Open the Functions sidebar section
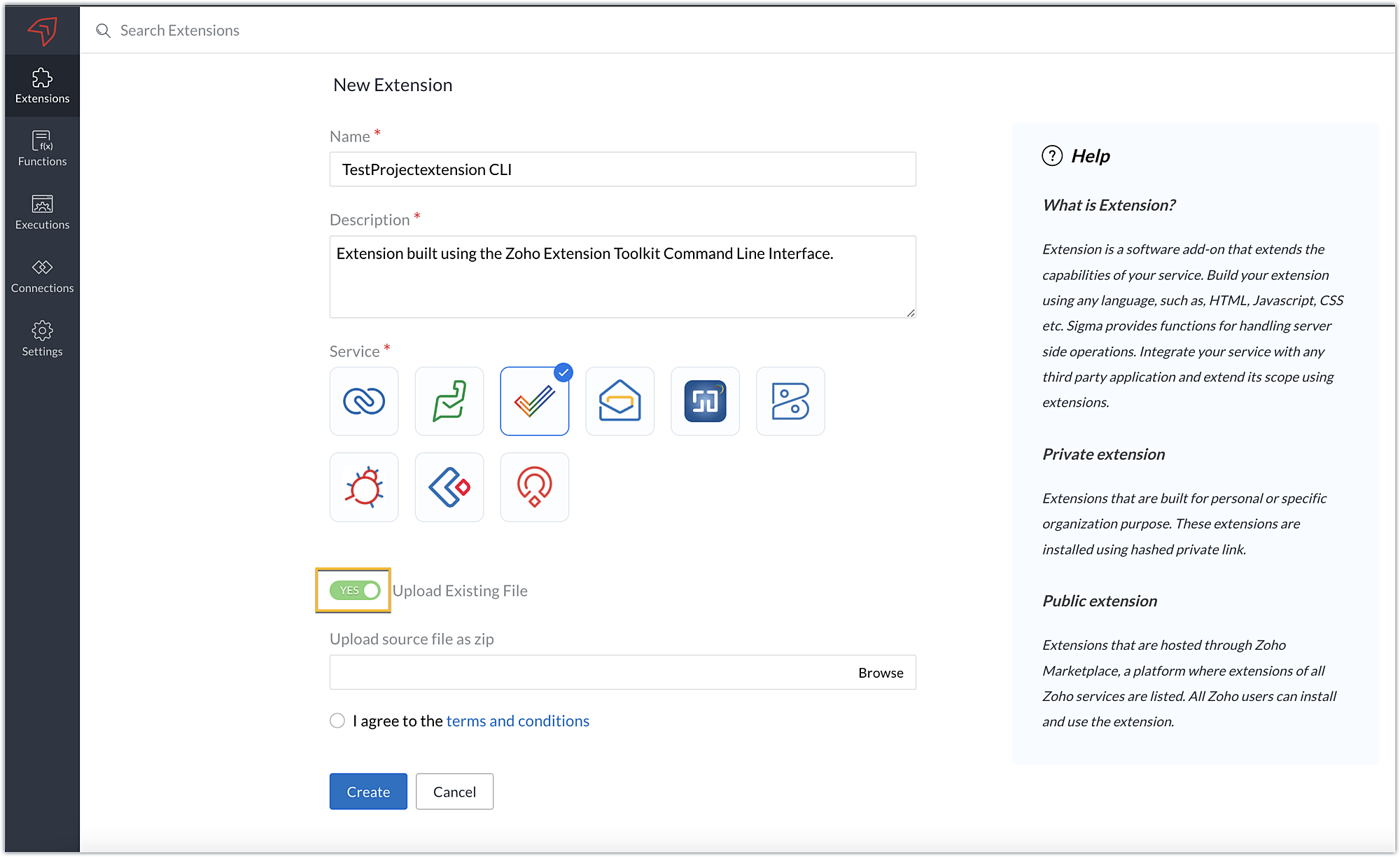Image resolution: width=1400 pixels, height=857 pixels. [x=42, y=148]
